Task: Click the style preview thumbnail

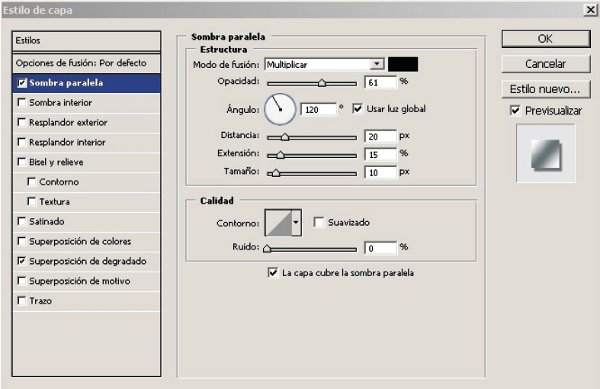Action: point(546,153)
